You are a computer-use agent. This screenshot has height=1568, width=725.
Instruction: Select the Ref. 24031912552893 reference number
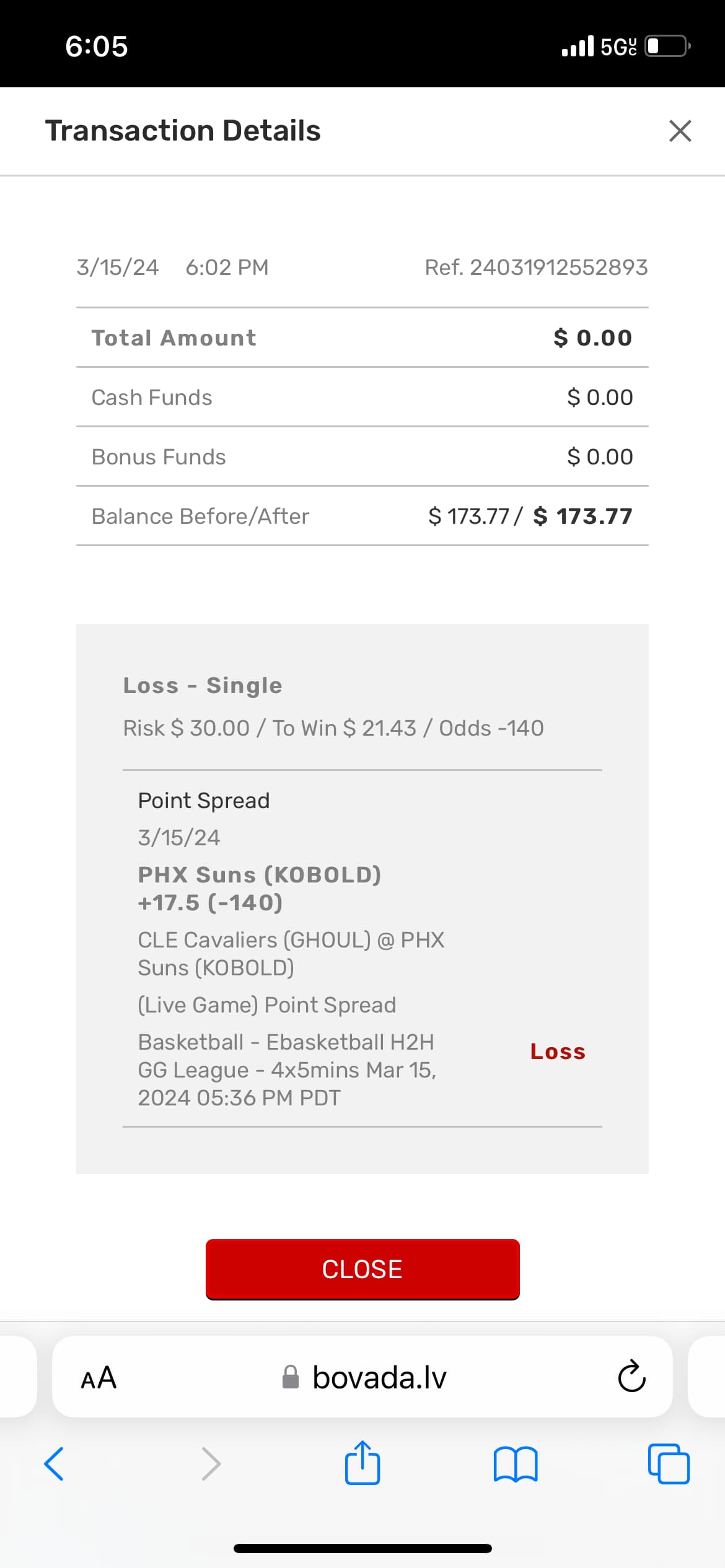536,268
